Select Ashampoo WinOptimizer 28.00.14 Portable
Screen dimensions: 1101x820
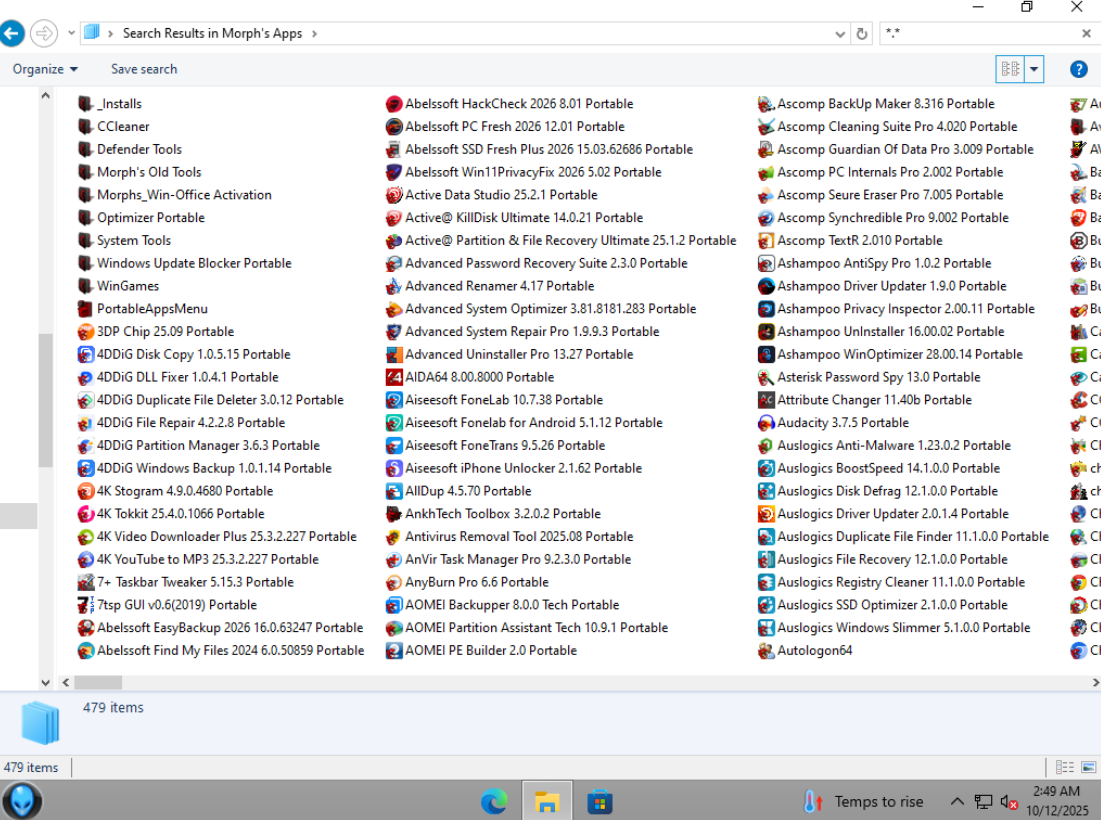click(890, 355)
